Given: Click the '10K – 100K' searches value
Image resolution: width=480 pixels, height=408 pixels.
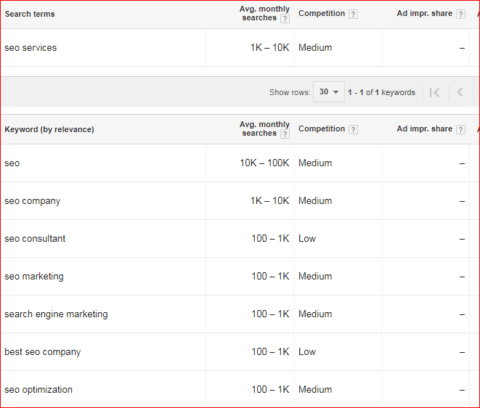Looking at the screenshot, I should tap(265, 163).
